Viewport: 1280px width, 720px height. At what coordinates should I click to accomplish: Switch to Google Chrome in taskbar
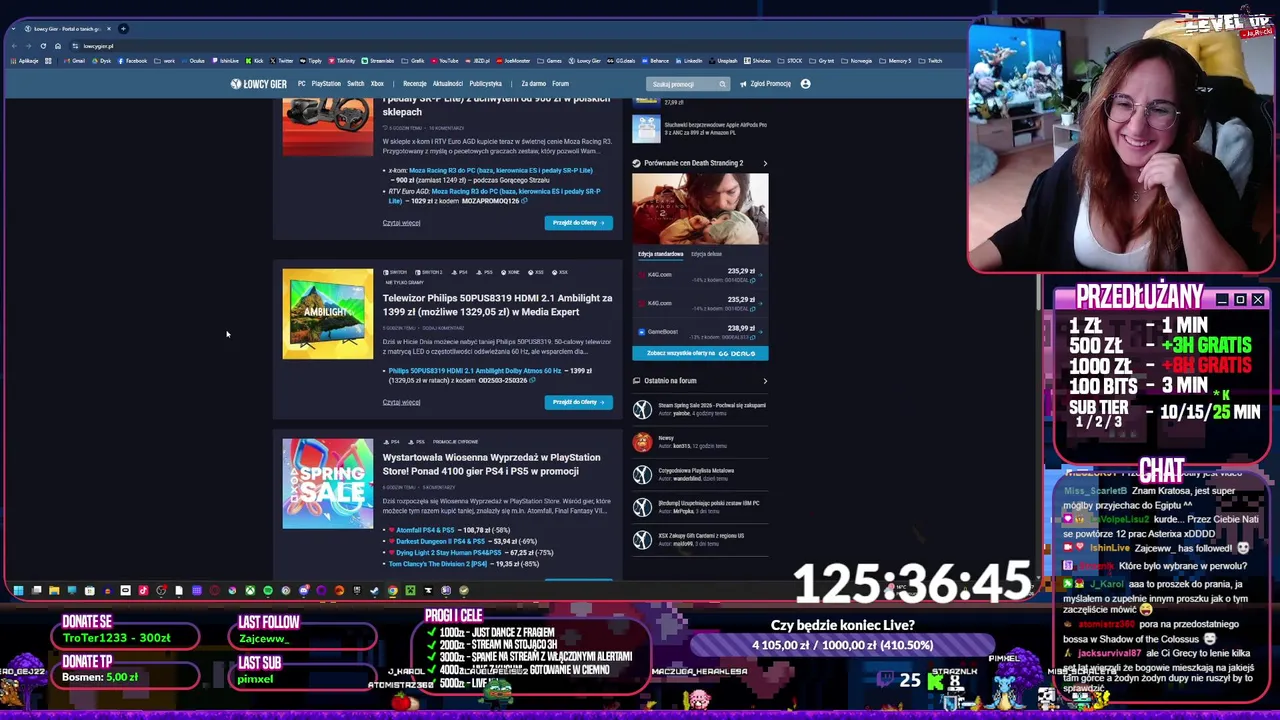pyautogui.click(x=392, y=591)
